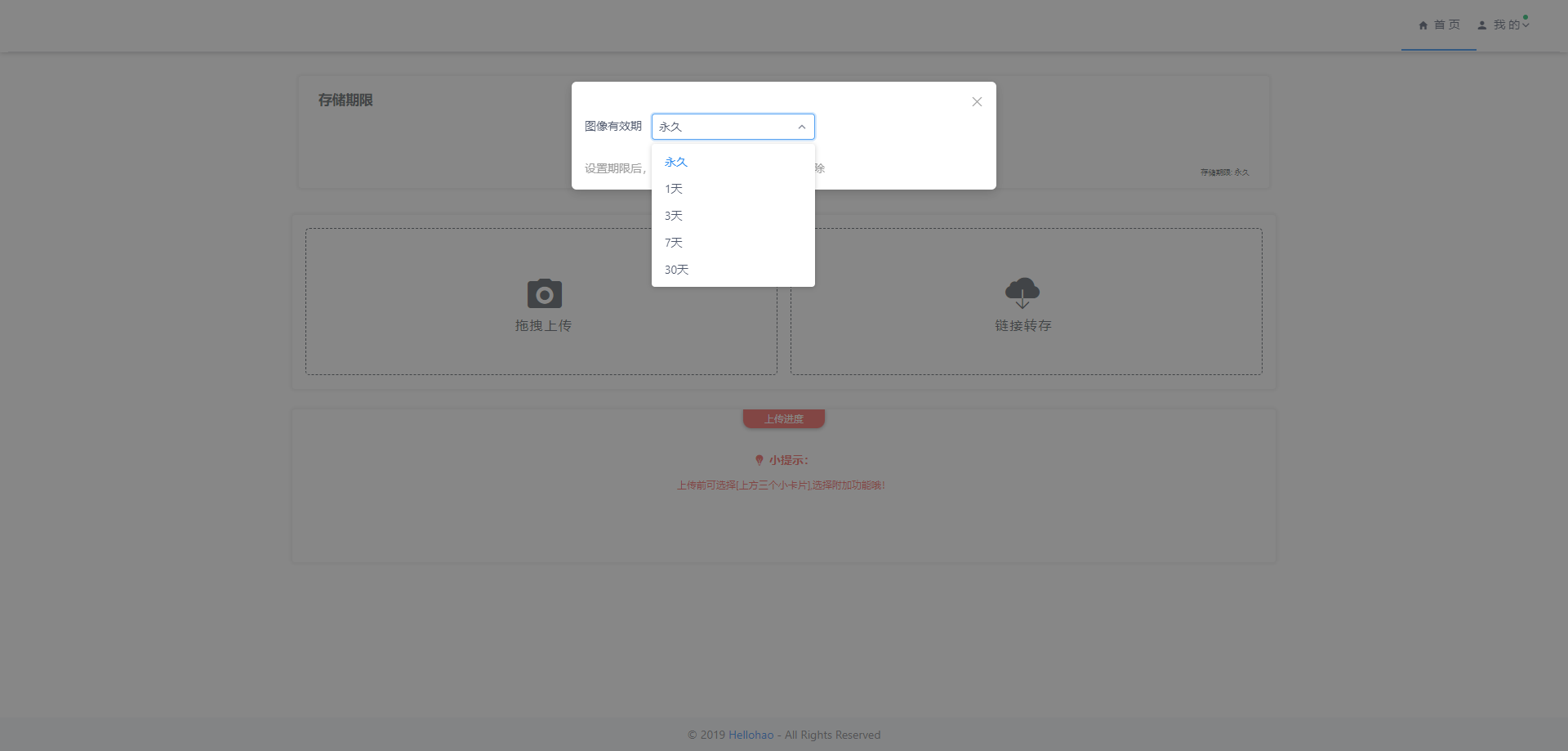This screenshot has width=1568, height=751.
Task: Open the Hellohao footer link
Action: coord(751,735)
